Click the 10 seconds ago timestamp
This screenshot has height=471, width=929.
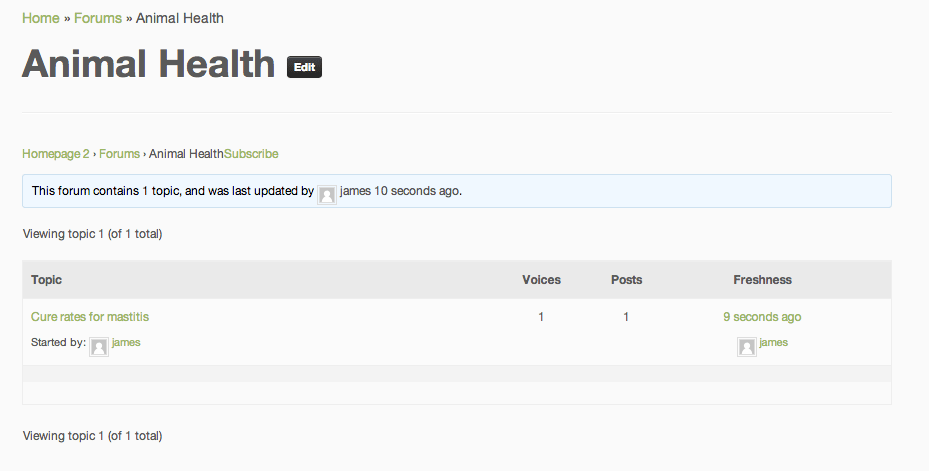click(417, 190)
